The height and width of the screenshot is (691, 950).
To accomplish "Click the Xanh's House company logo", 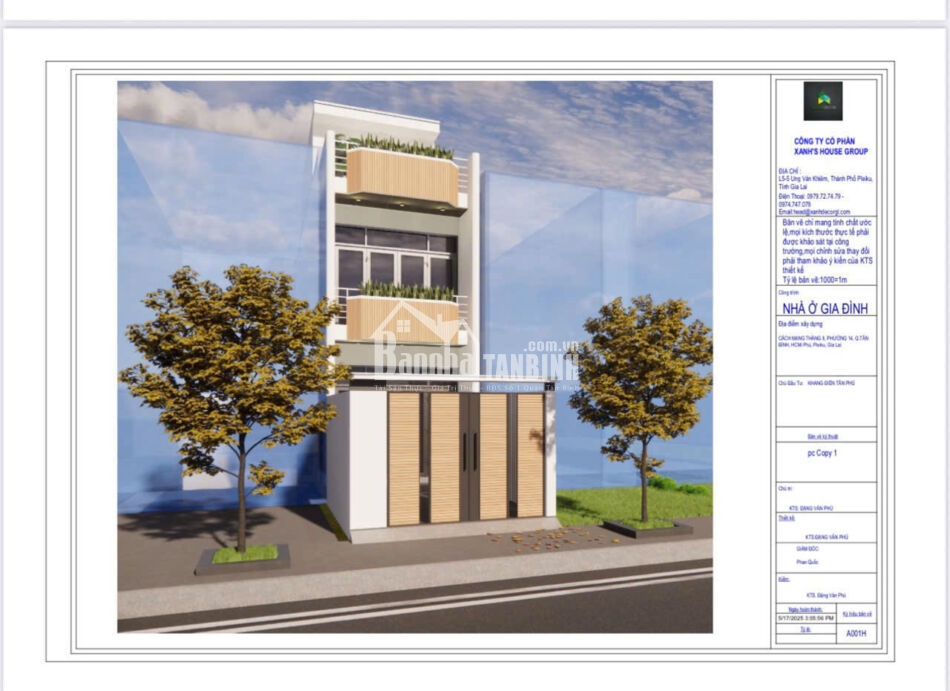I will click(823, 101).
